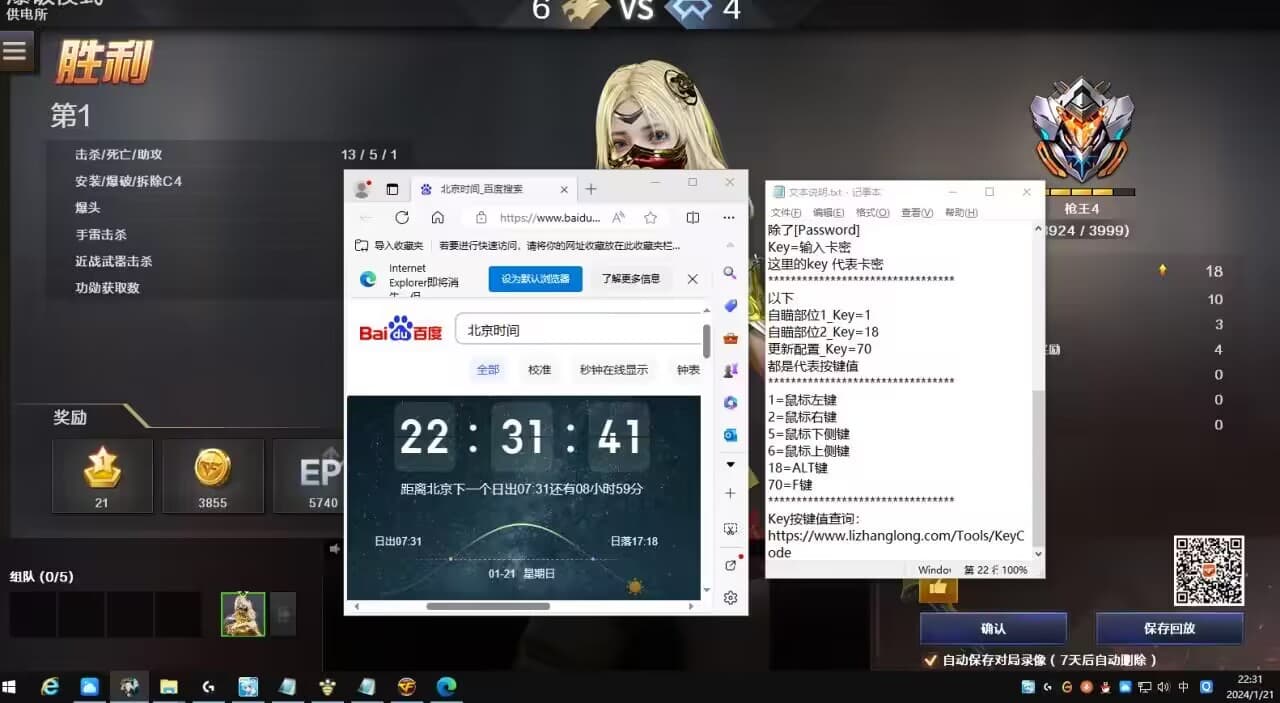Open the Edge sidebar games icon
This screenshot has height=703, width=1280.
(730, 370)
